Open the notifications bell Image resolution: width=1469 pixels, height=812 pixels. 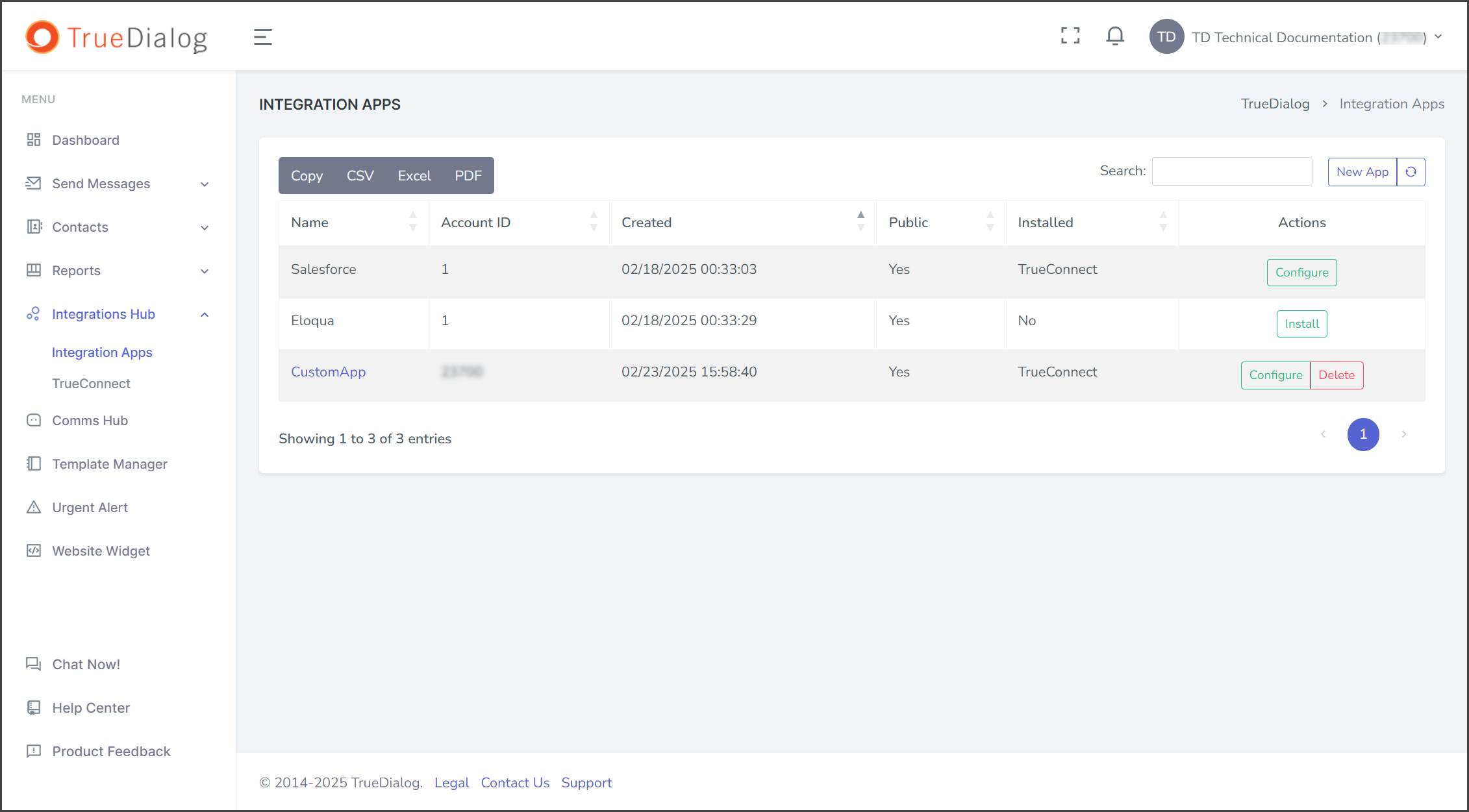1115,36
